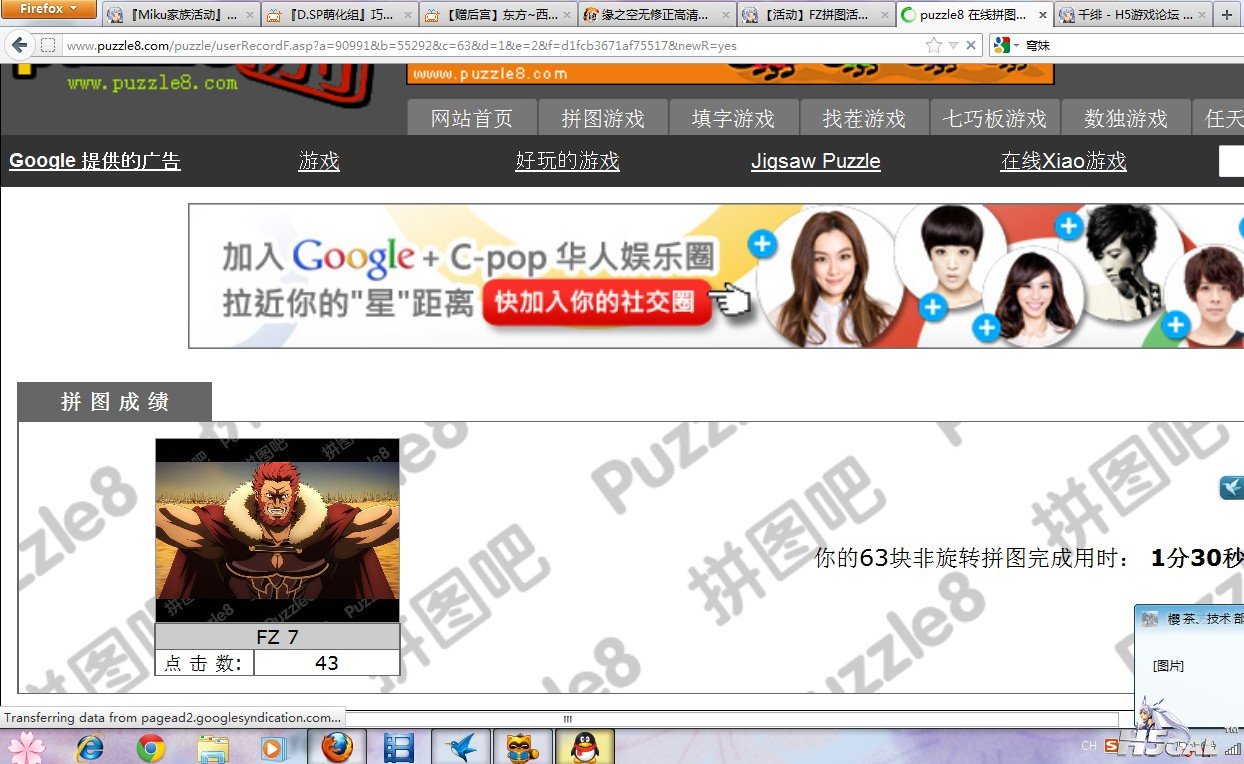1244x764 pixels.
Task: Follow the 游戏 ad link
Action: pos(319,161)
